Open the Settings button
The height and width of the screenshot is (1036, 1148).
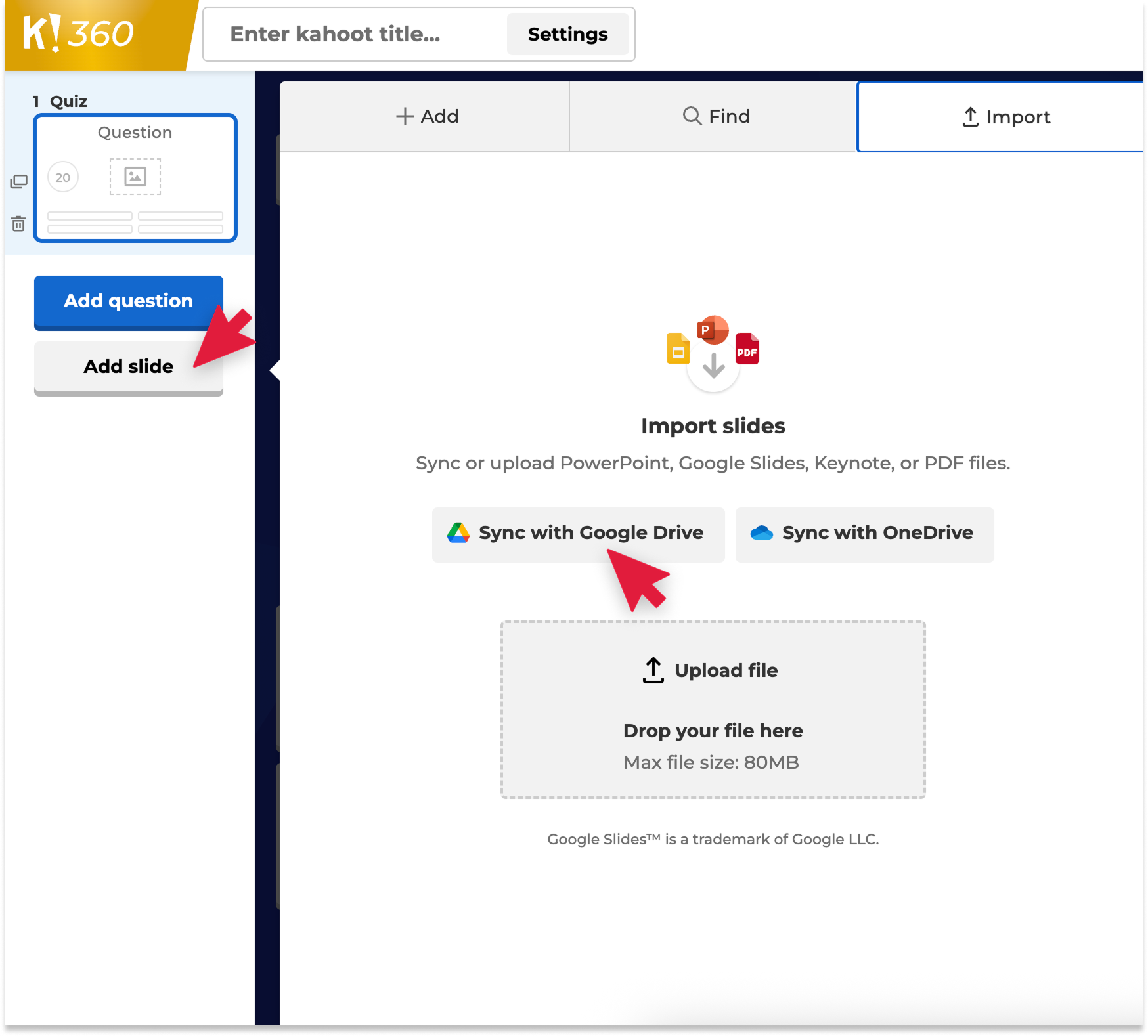coord(567,34)
